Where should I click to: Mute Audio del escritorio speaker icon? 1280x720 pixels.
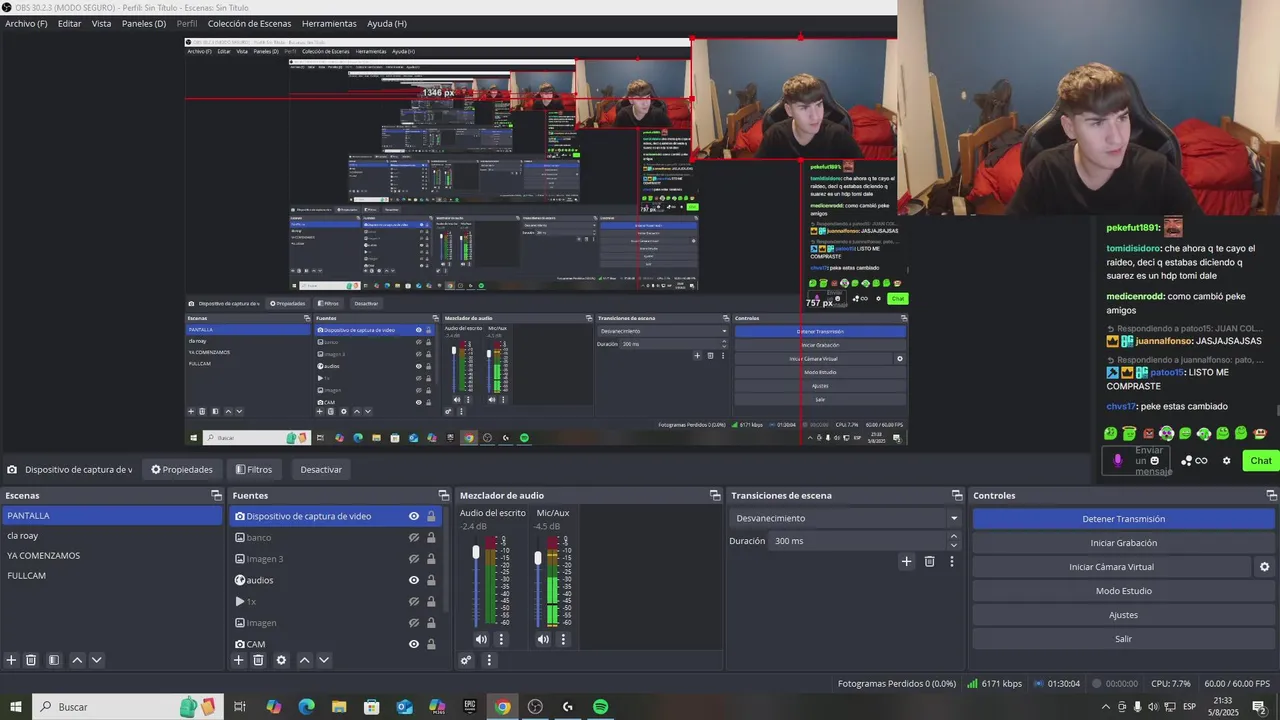(481, 639)
